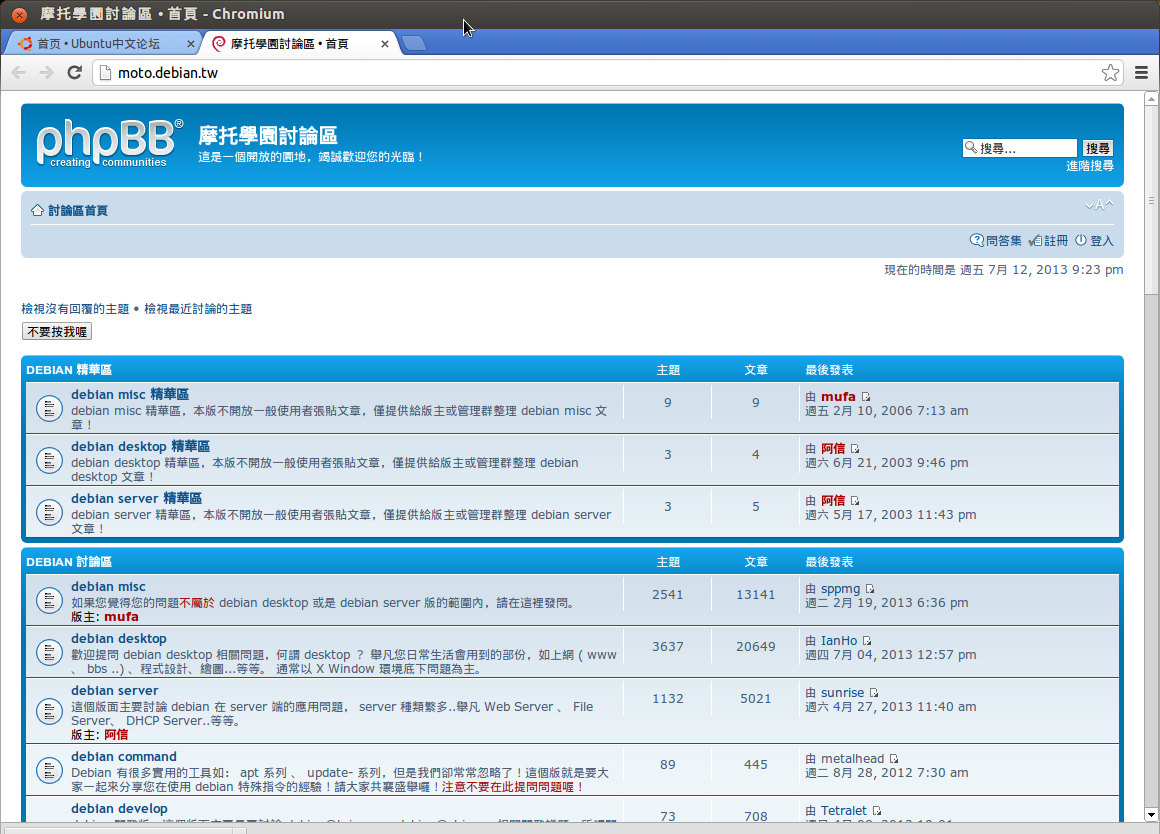Click the 不要按我喔 button

[x=57, y=332]
